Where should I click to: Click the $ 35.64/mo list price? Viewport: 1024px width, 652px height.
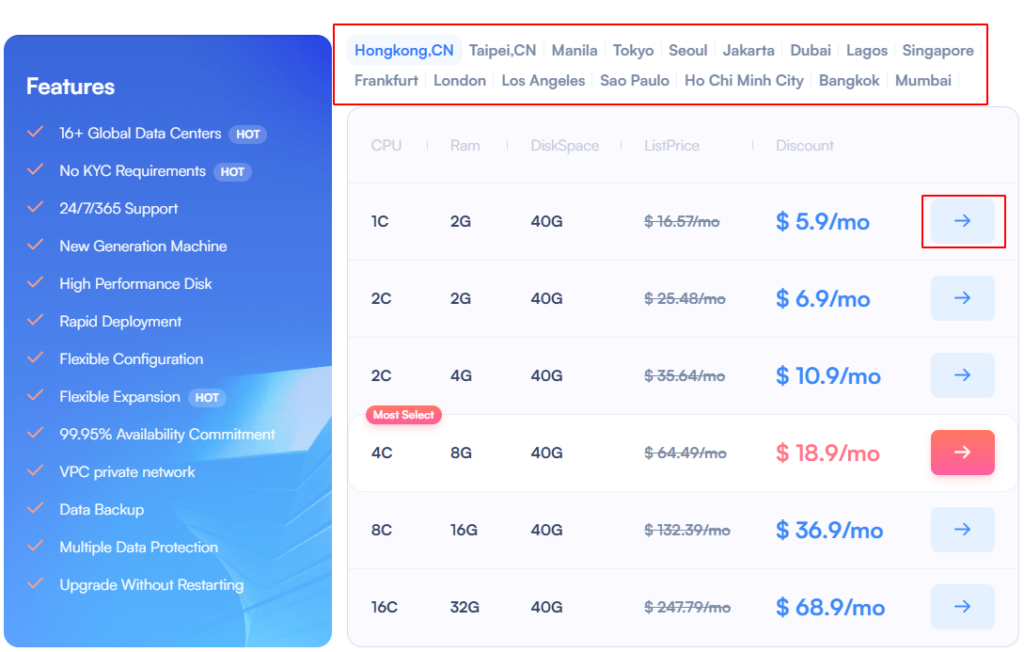click(684, 376)
